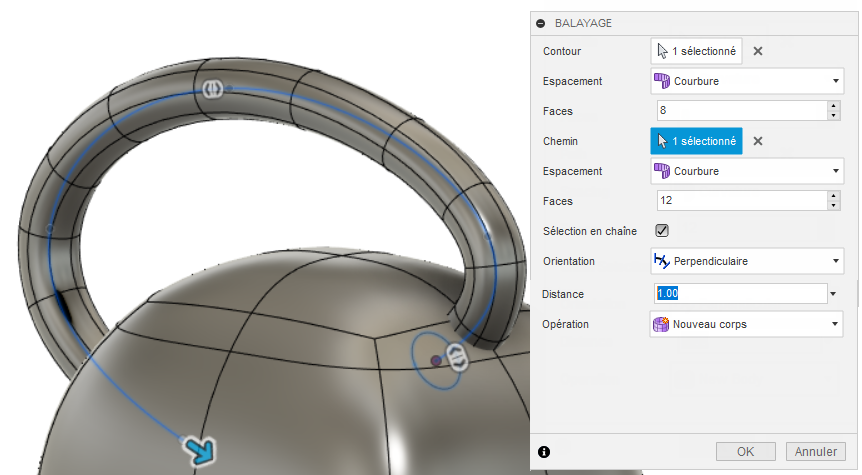Collapse the BALAYAGE dialog header icon
The width and height of the screenshot is (862, 475).
541,23
